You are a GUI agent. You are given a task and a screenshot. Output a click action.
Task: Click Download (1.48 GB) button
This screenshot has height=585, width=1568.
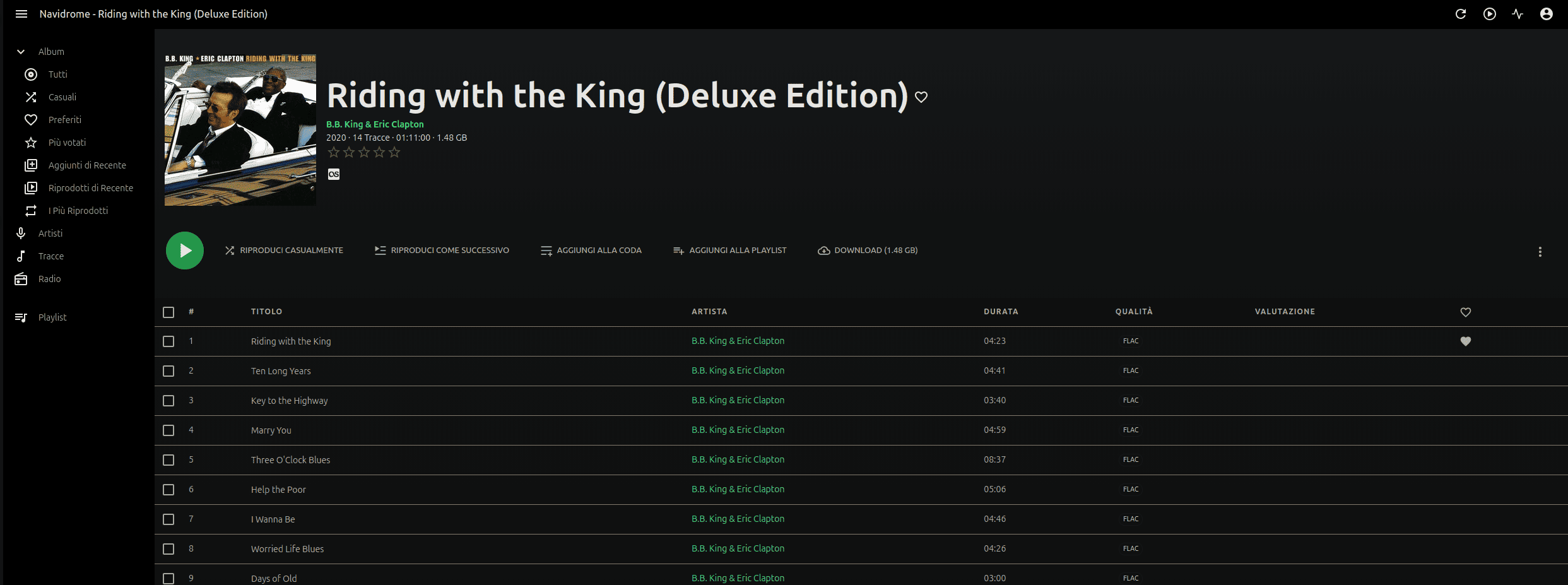(x=868, y=251)
